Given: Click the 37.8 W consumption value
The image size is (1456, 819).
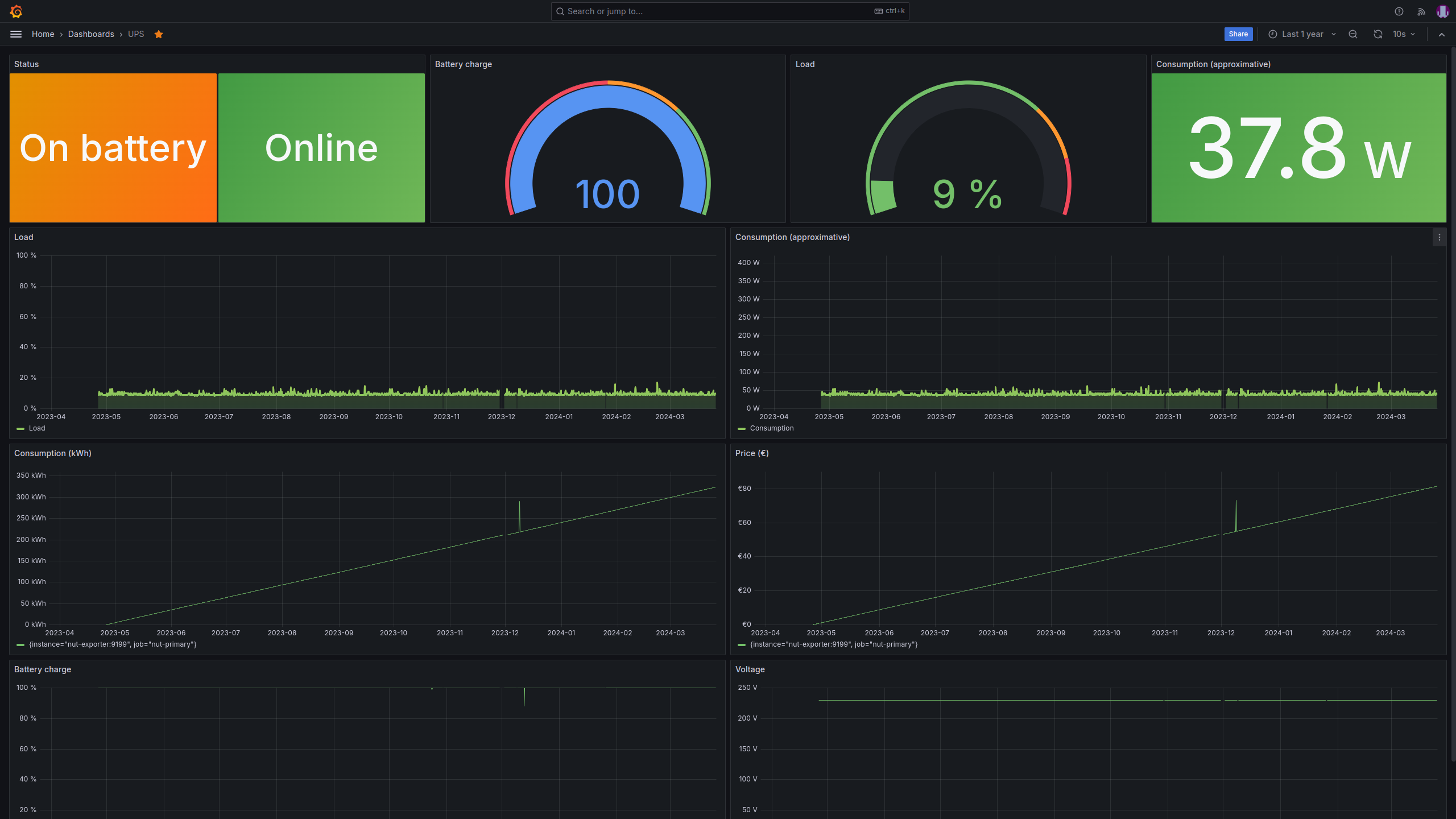Looking at the screenshot, I should click(x=1299, y=148).
